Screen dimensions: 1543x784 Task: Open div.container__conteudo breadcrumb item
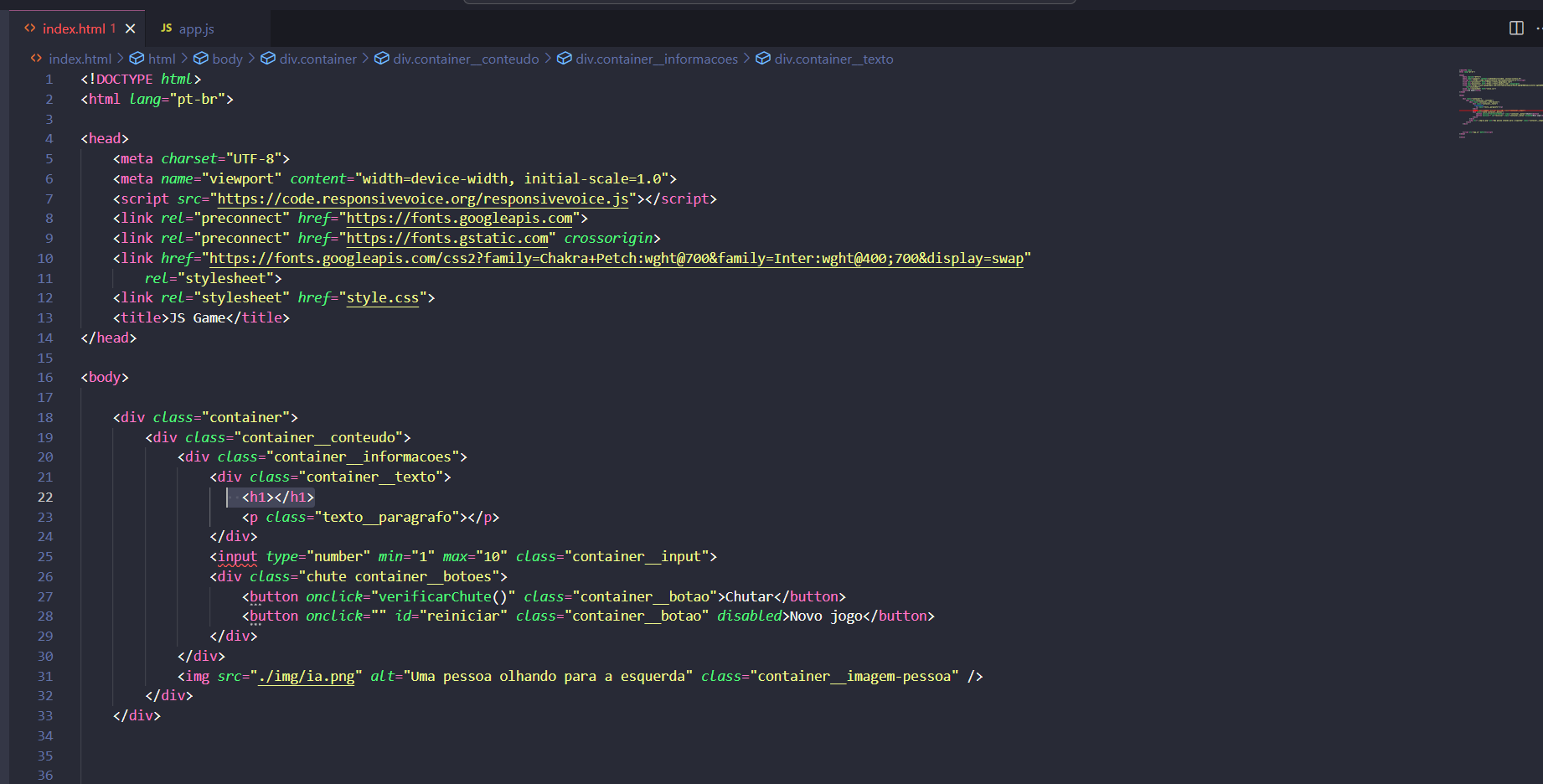[466, 59]
